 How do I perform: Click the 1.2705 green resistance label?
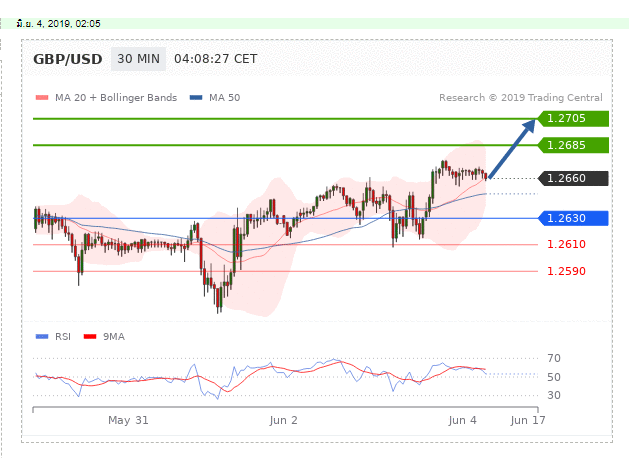tap(572, 119)
